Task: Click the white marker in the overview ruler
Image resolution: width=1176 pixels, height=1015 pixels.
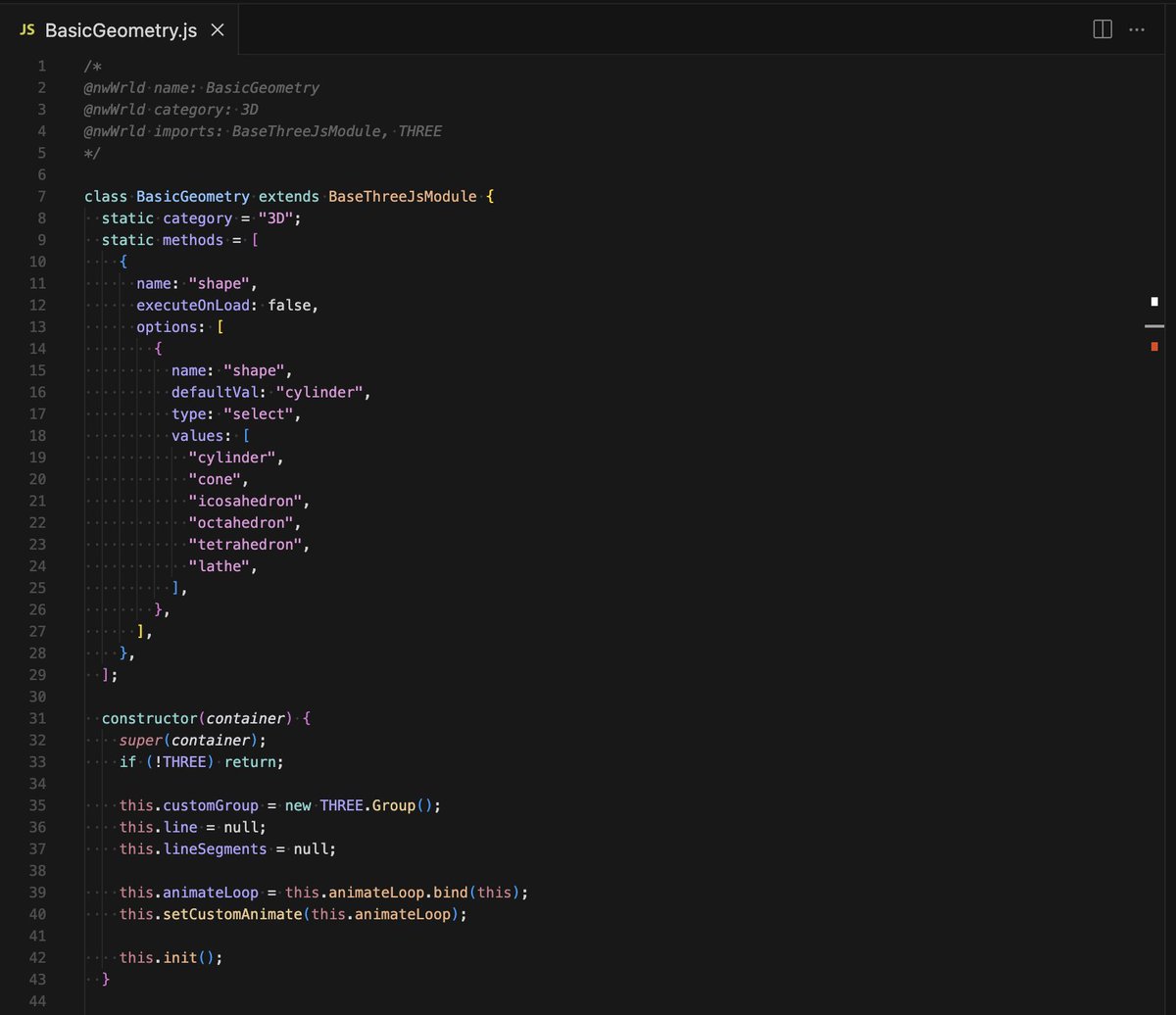Action: [1154, 301]
